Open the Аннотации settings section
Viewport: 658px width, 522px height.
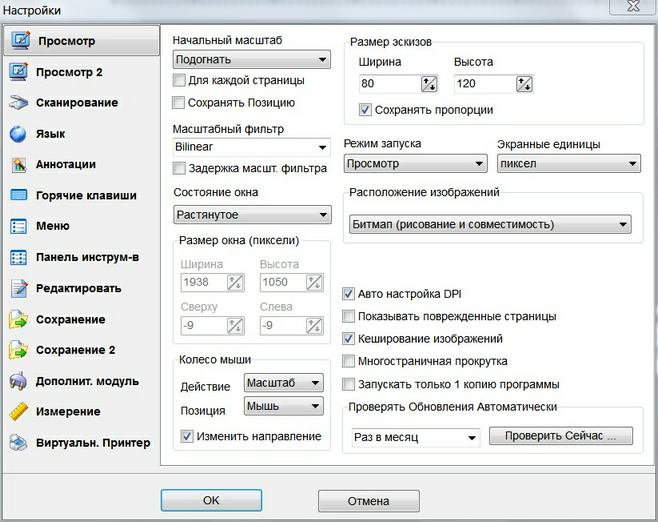tap(66, 164)
